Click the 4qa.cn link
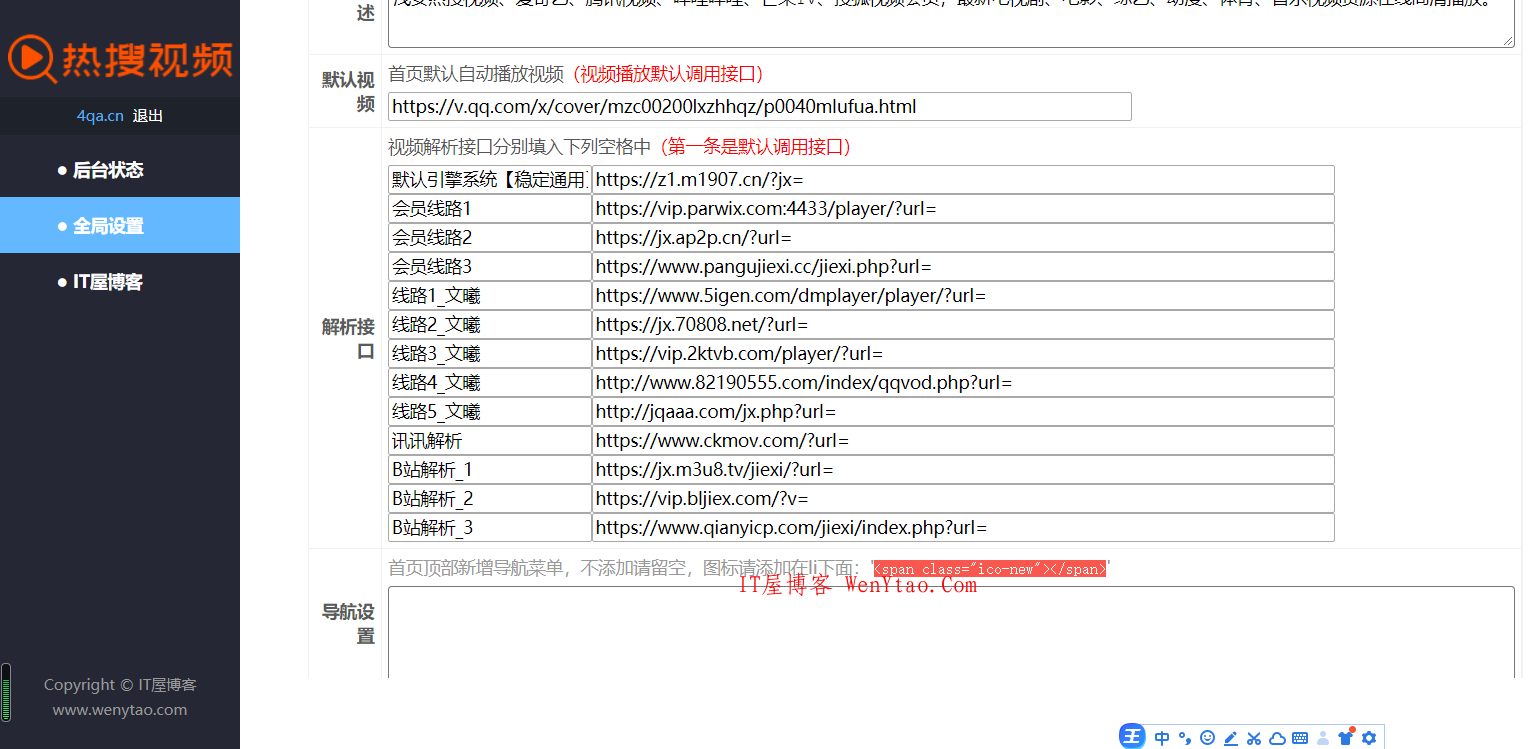This screenshot has width=1531, height=749. 100,116
